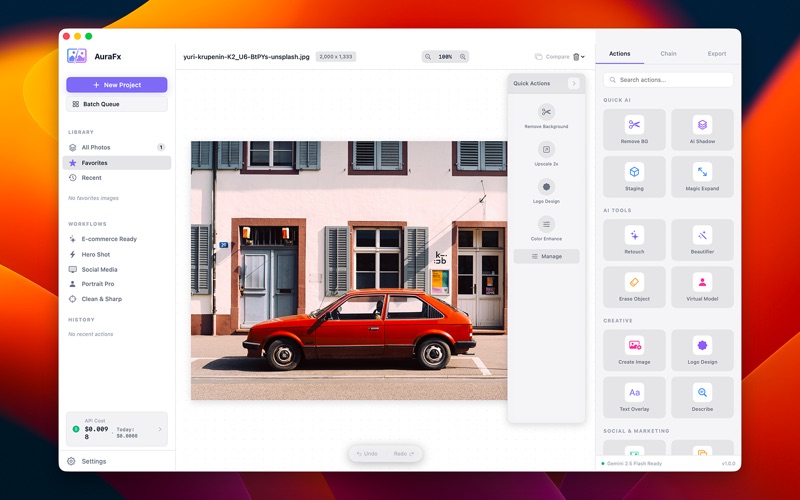Open All Photos in the library

coord(117,147)
